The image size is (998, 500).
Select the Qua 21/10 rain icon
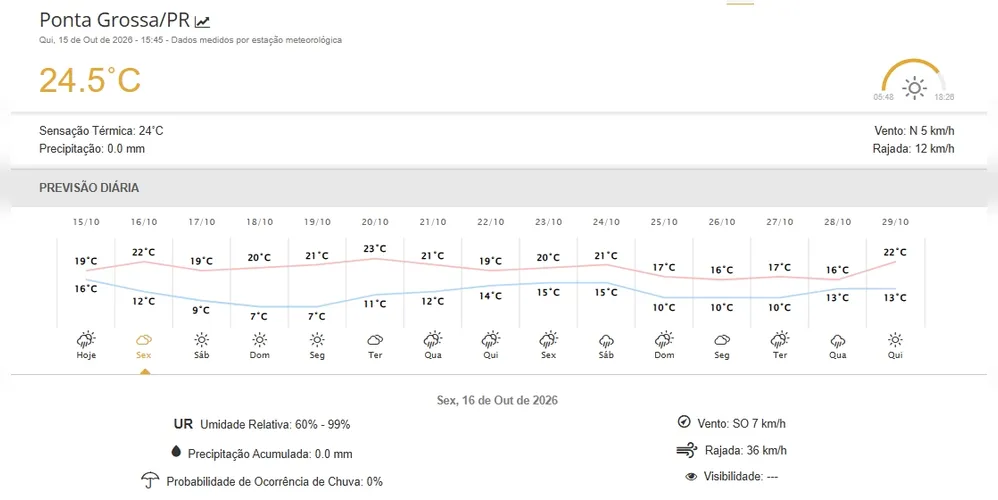coord(433,339)
